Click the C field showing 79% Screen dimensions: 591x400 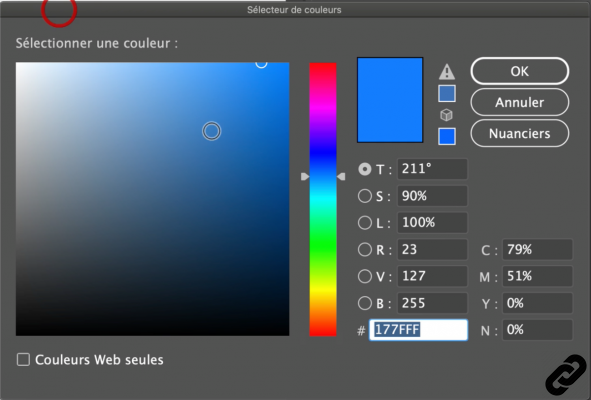537,250
